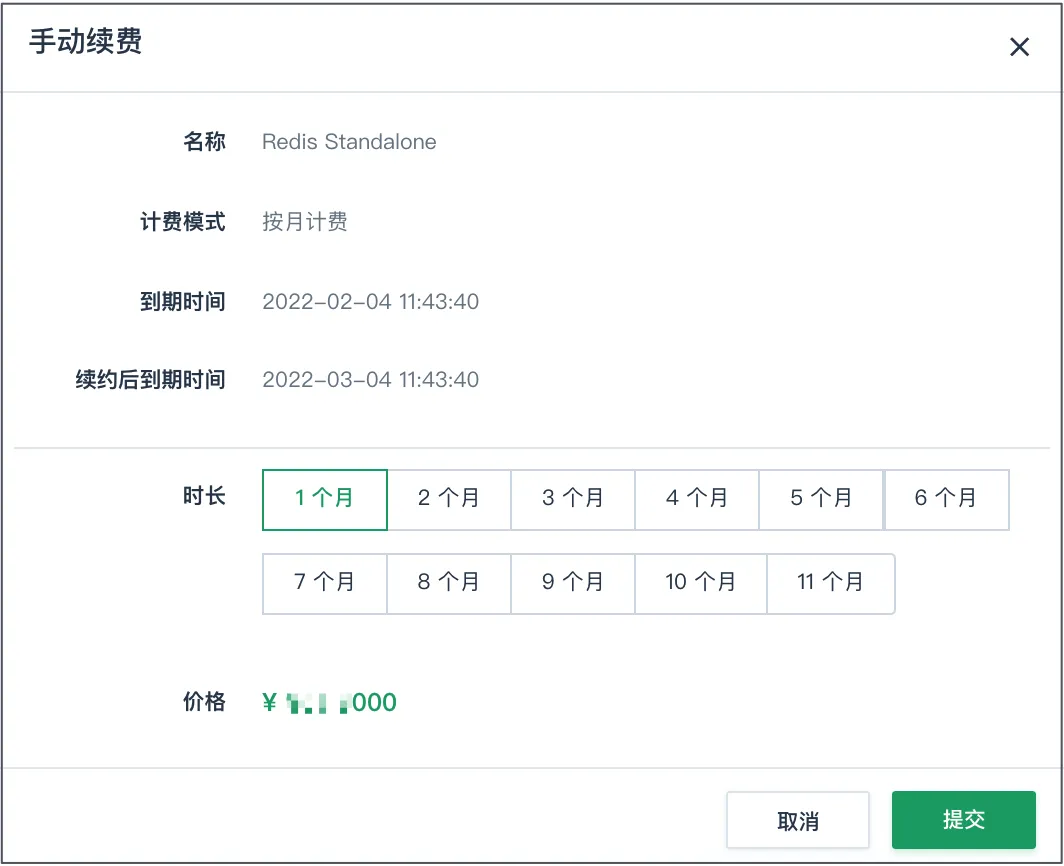Click the 时长 label
1064x866 pixels.
click(204, 495)
